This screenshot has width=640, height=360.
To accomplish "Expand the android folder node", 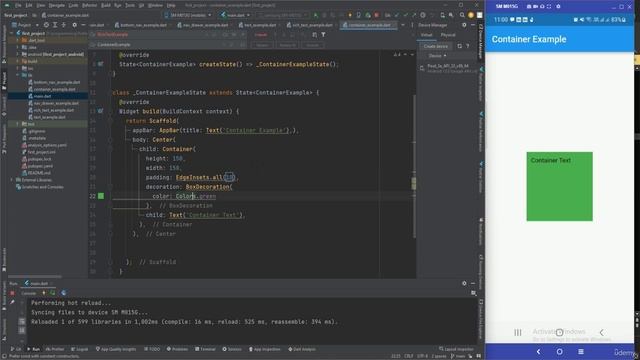I will pos(18,54).
